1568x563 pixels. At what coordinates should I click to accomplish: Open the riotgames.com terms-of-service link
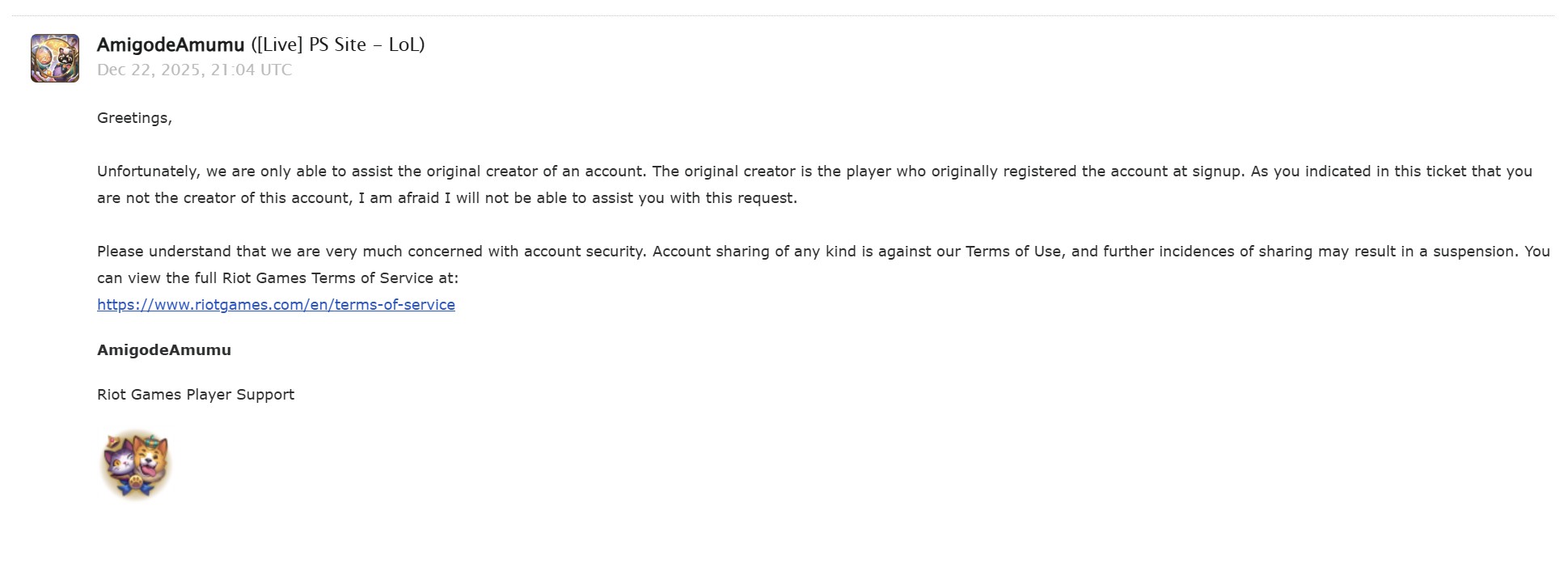[x=276, y=304]
